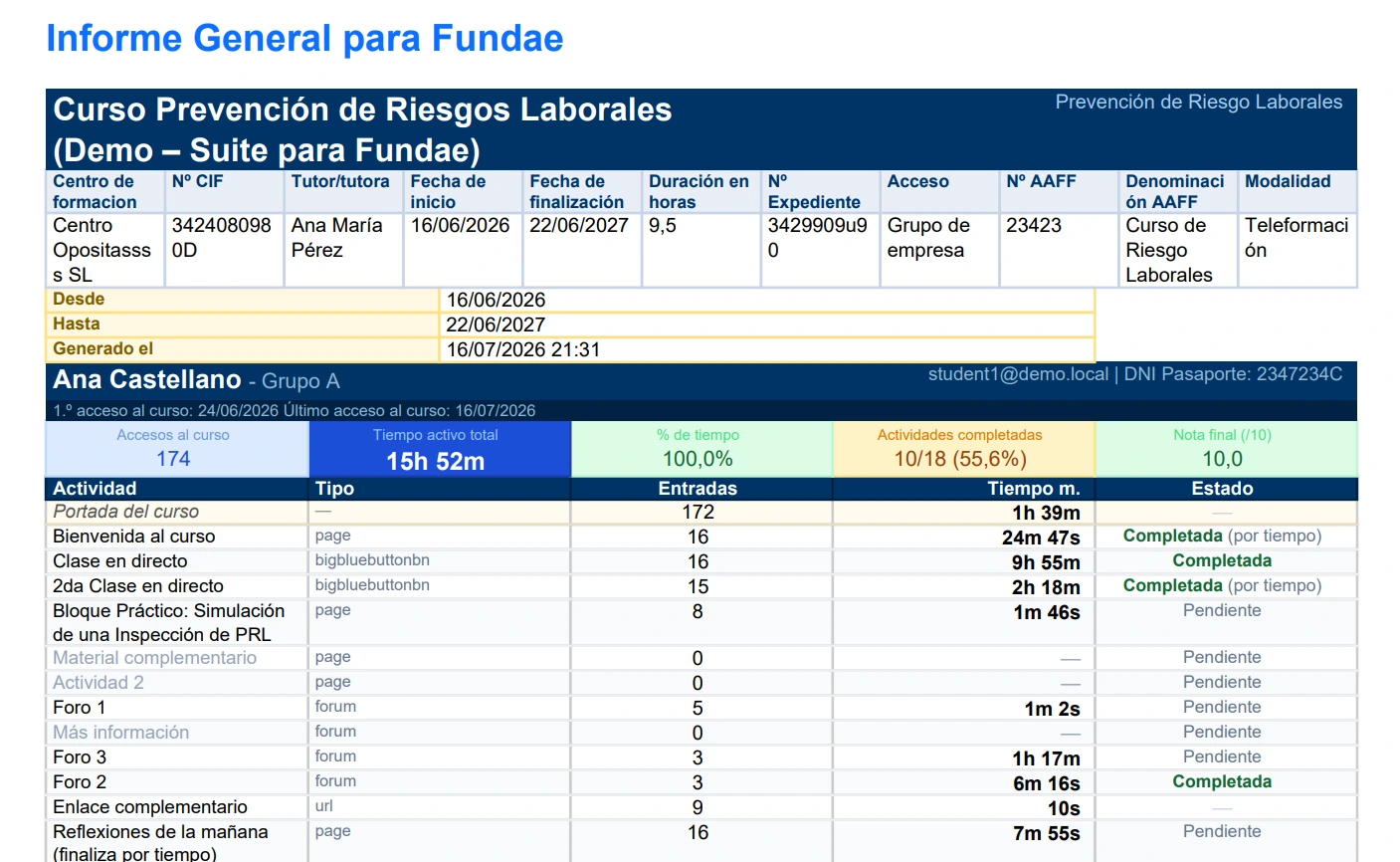Select the start date cell 16/06/2026
Viewport: 1400px width, 862px height.
(x=462, y=251)
